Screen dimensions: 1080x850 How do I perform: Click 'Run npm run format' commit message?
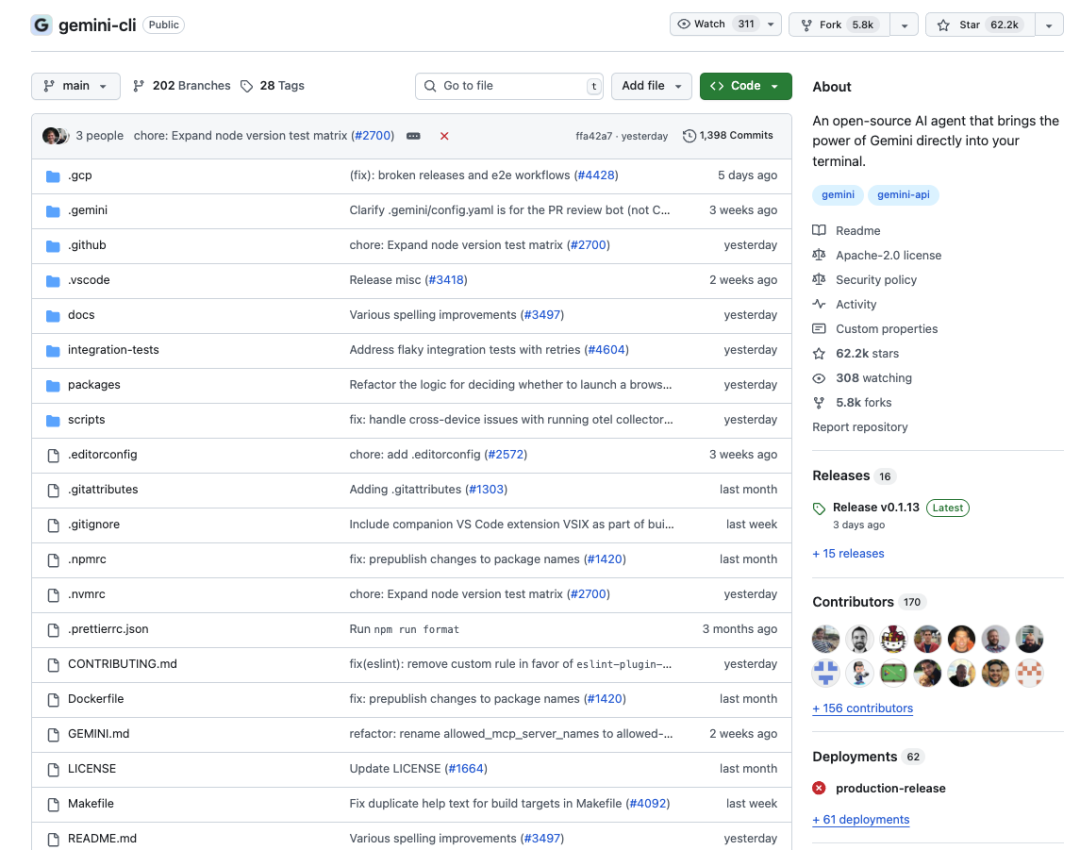pos(404,629)
